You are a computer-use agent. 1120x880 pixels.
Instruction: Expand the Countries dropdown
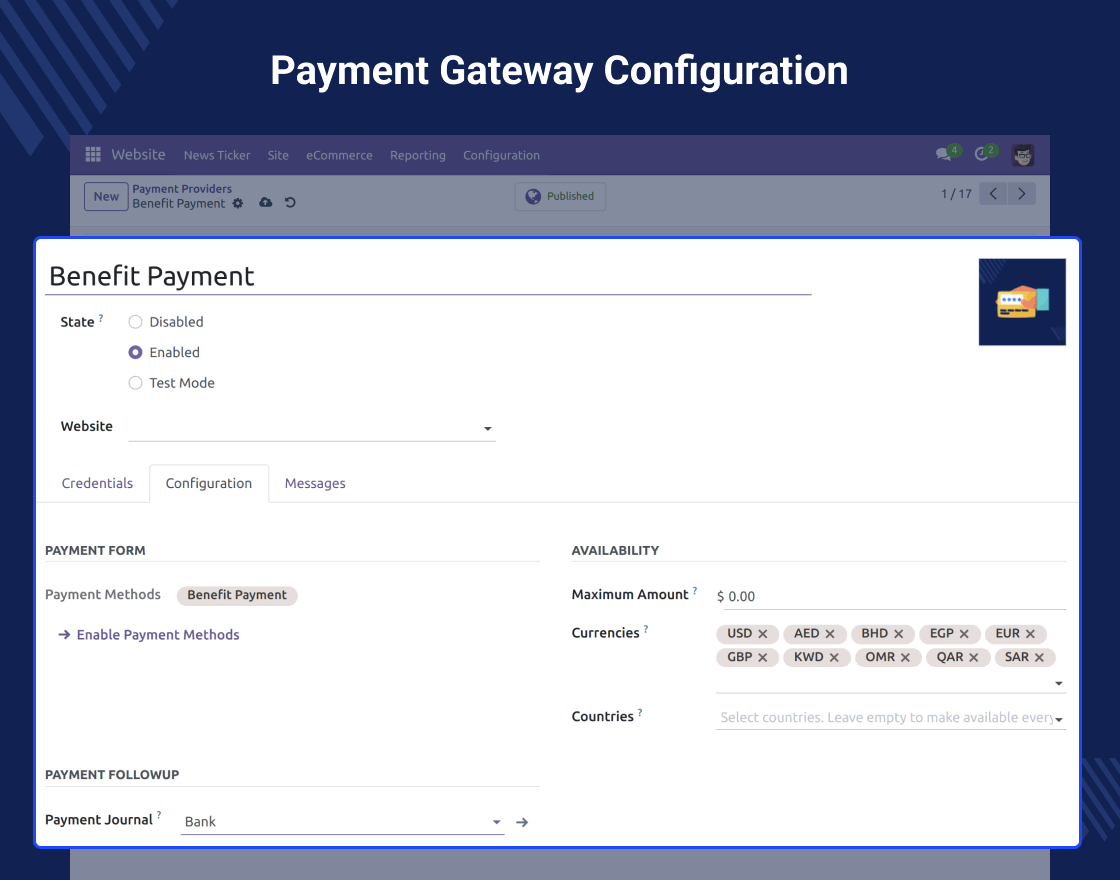pyautogui.click(x=1059, y=720)
